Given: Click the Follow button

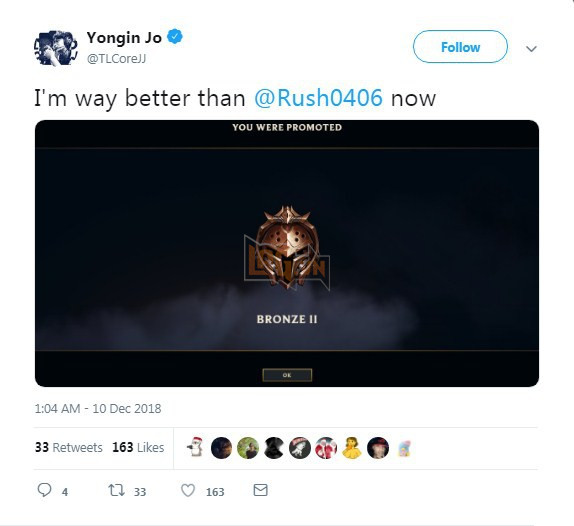Looking at the screenshot, I should (460, 47).
